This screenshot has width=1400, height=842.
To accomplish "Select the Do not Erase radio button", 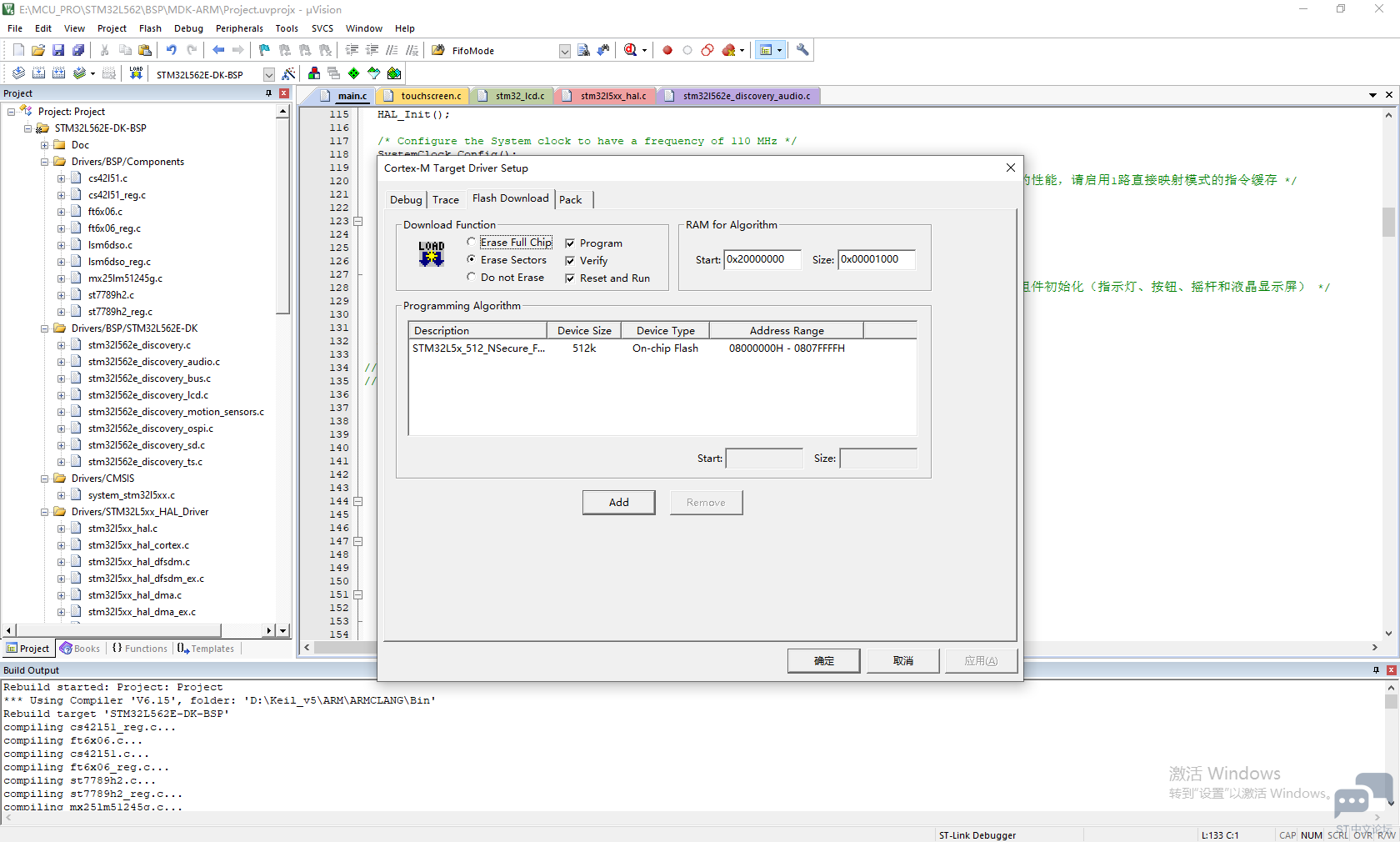I will (472, 277).
